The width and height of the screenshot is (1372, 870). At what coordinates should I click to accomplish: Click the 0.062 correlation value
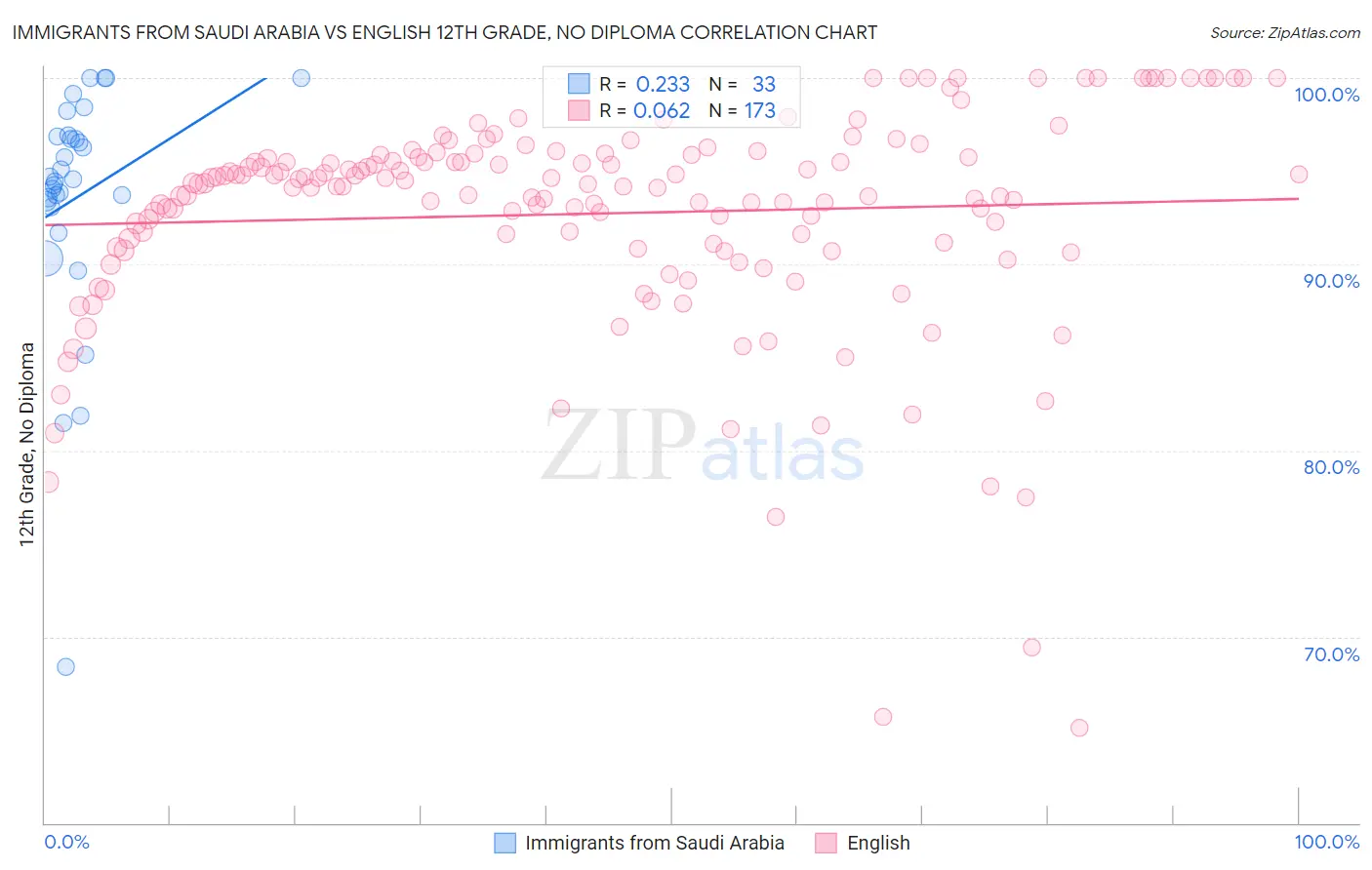point(662,110)
